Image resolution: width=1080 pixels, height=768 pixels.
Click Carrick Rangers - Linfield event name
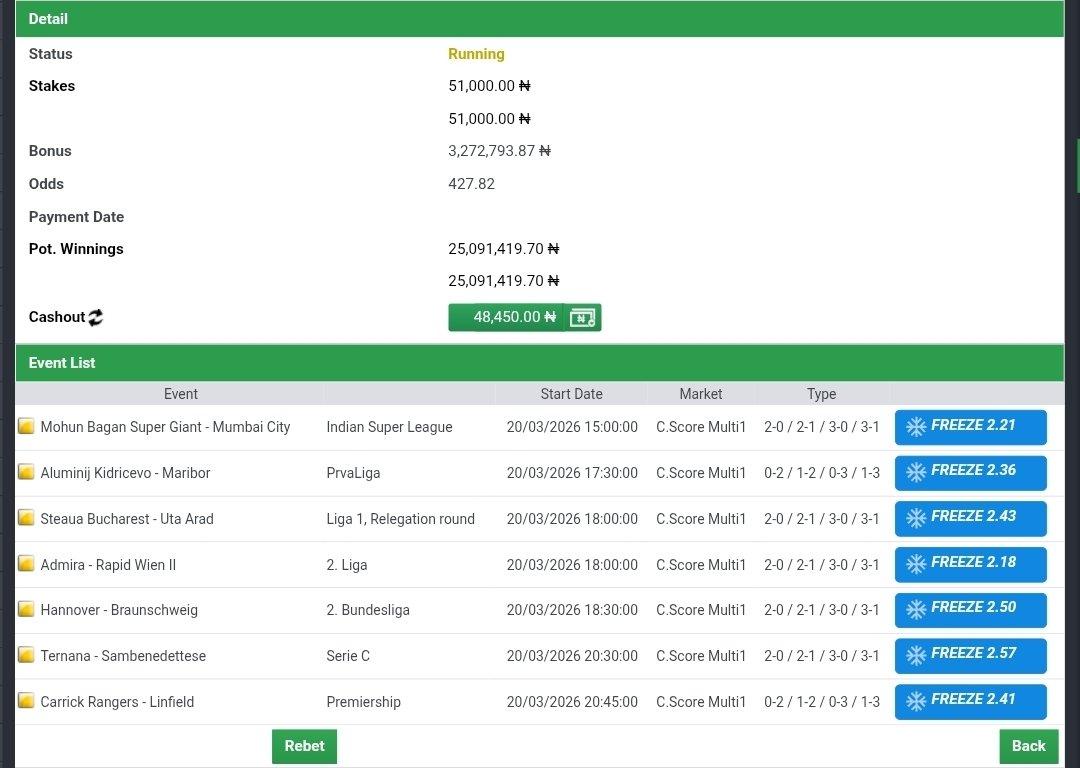[117, 702]
